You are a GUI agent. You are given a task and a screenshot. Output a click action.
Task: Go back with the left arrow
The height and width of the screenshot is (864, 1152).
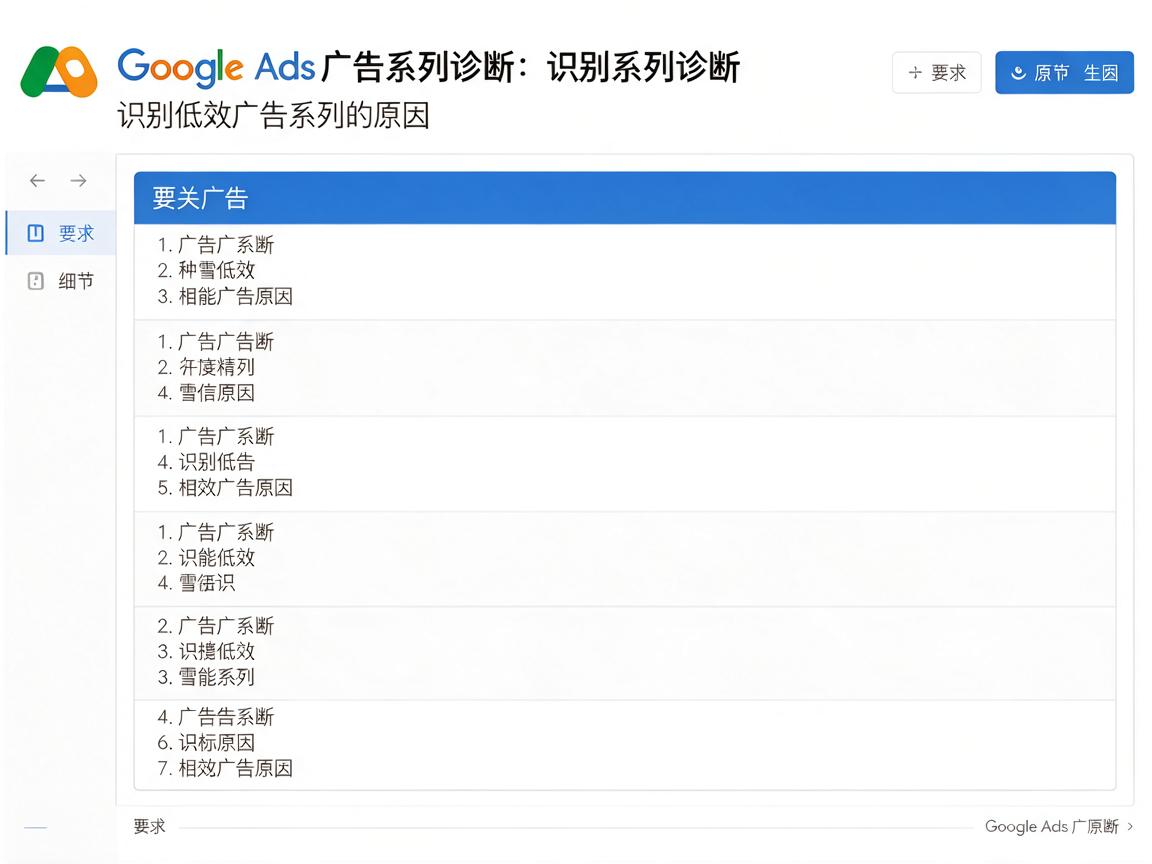coord(37,181)
